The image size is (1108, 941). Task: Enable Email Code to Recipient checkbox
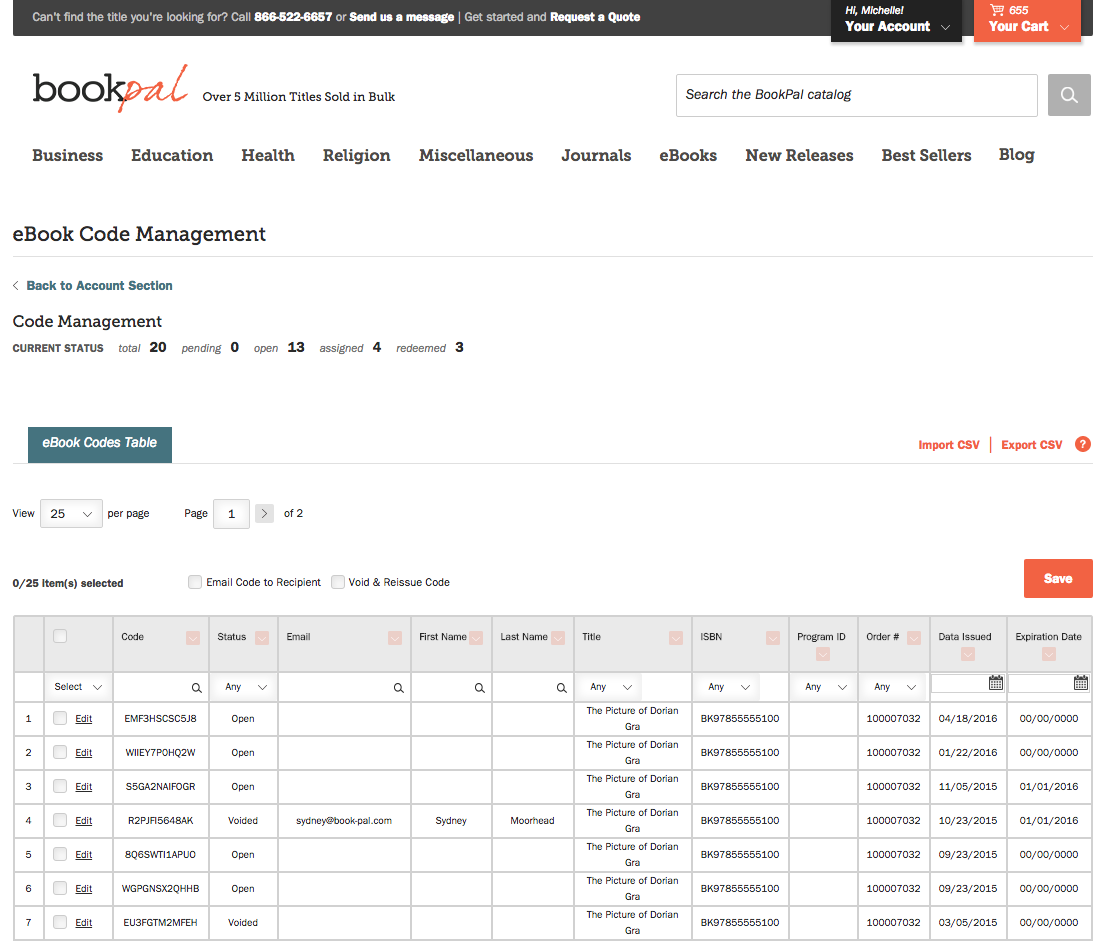[x=195, y=582]
